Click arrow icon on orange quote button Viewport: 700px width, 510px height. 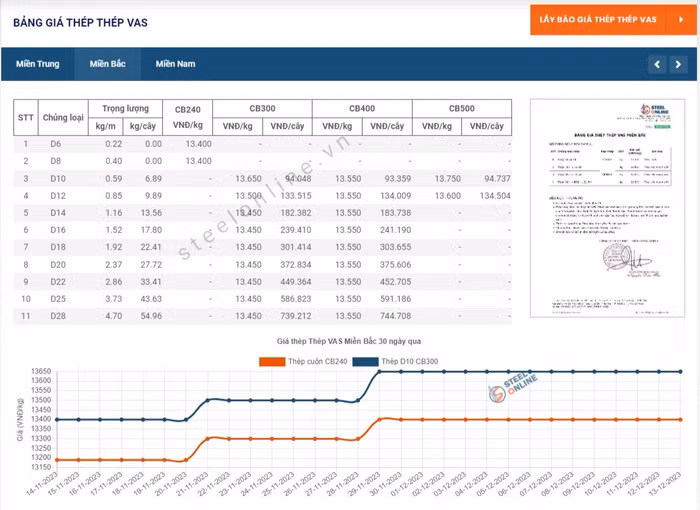pos(681,20)
